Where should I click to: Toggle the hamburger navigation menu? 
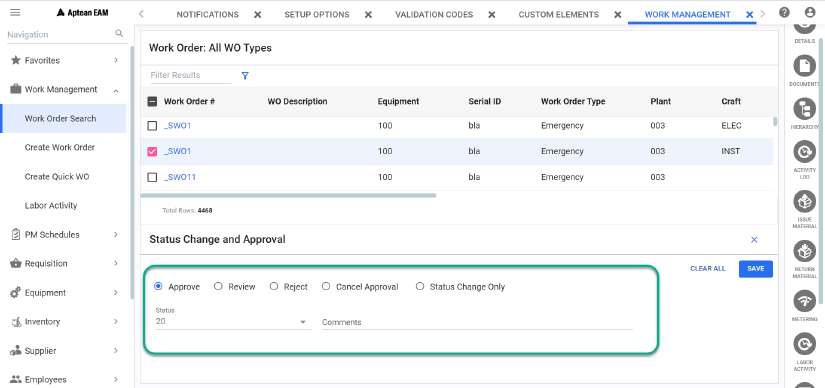pyautogui.click(x=15, y=12)
